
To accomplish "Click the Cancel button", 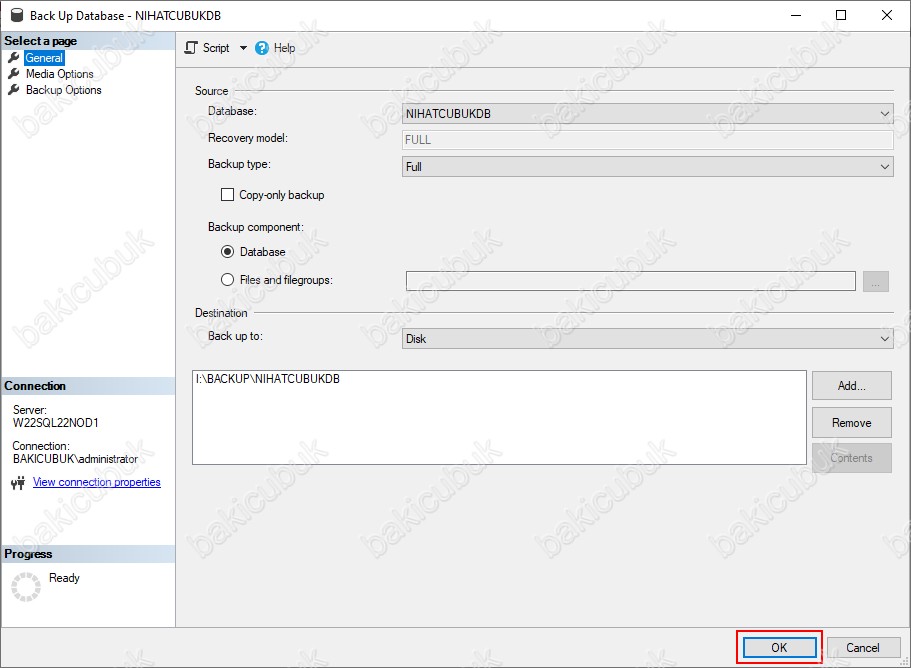I will click(x=863, y=648).
